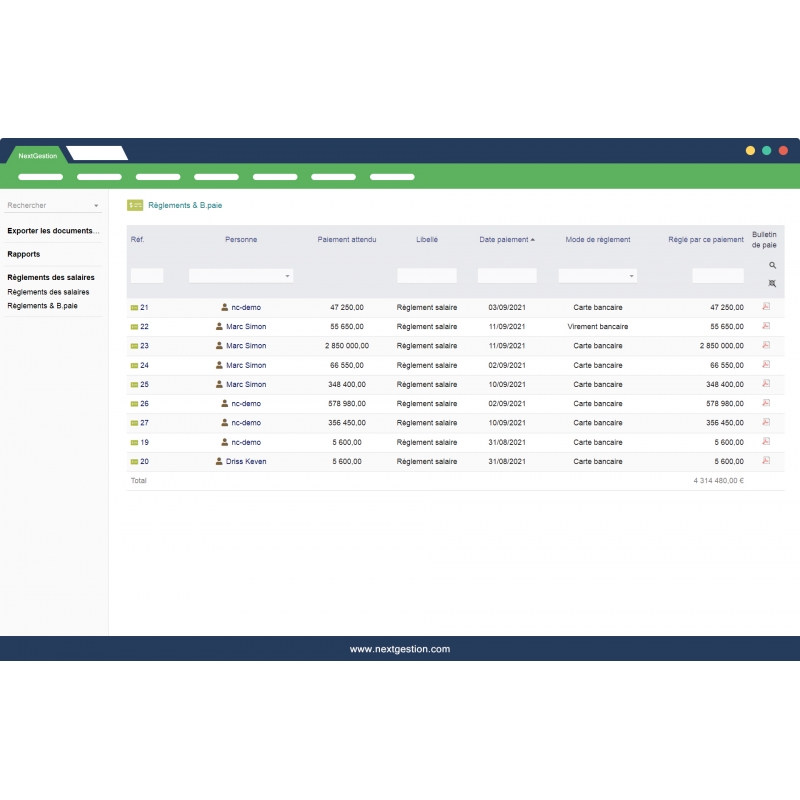
Task: Click the www.nextgestion.com footer link
Action: [400, 648]
